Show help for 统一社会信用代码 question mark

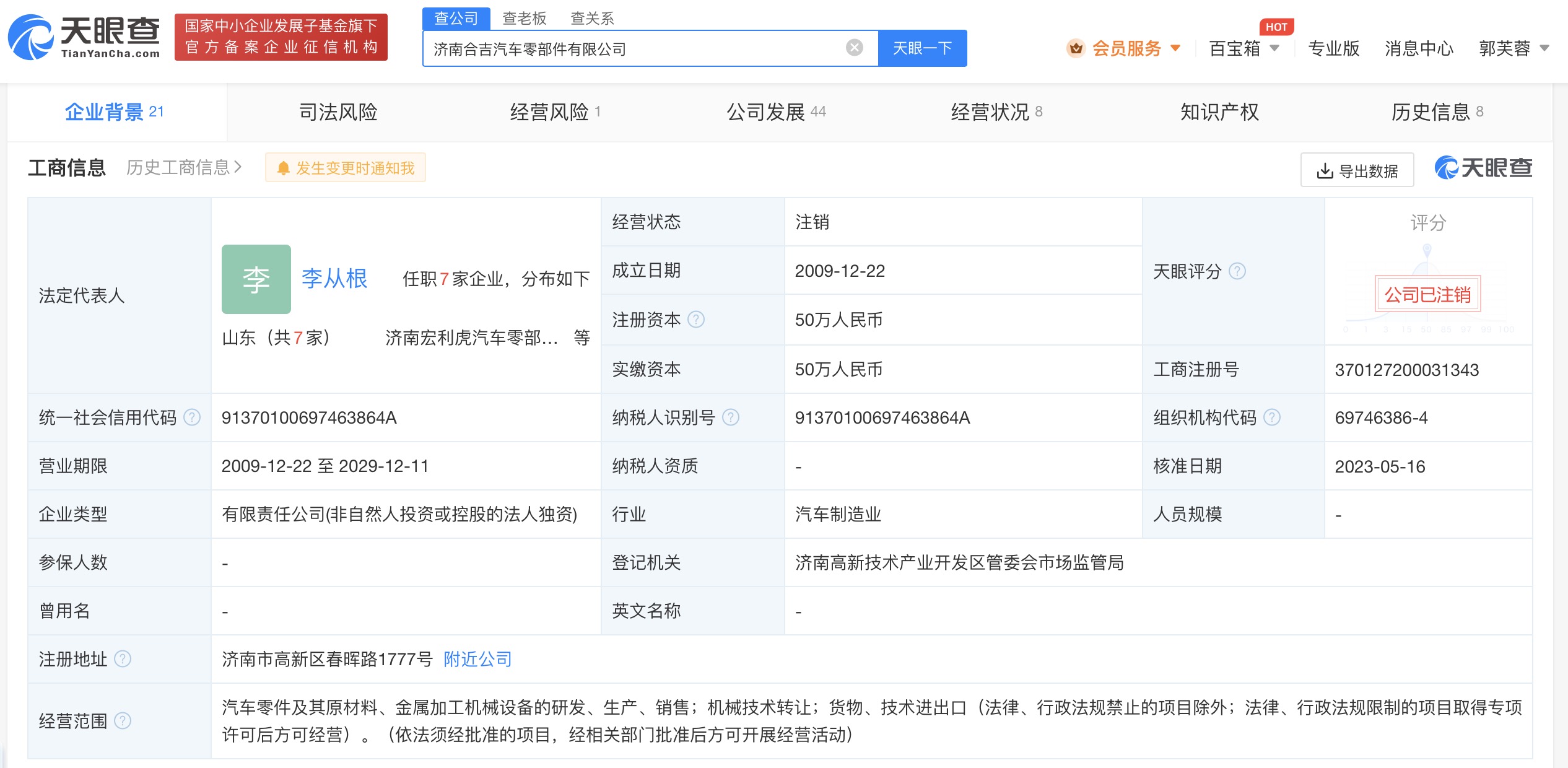[x=192, y=417]
